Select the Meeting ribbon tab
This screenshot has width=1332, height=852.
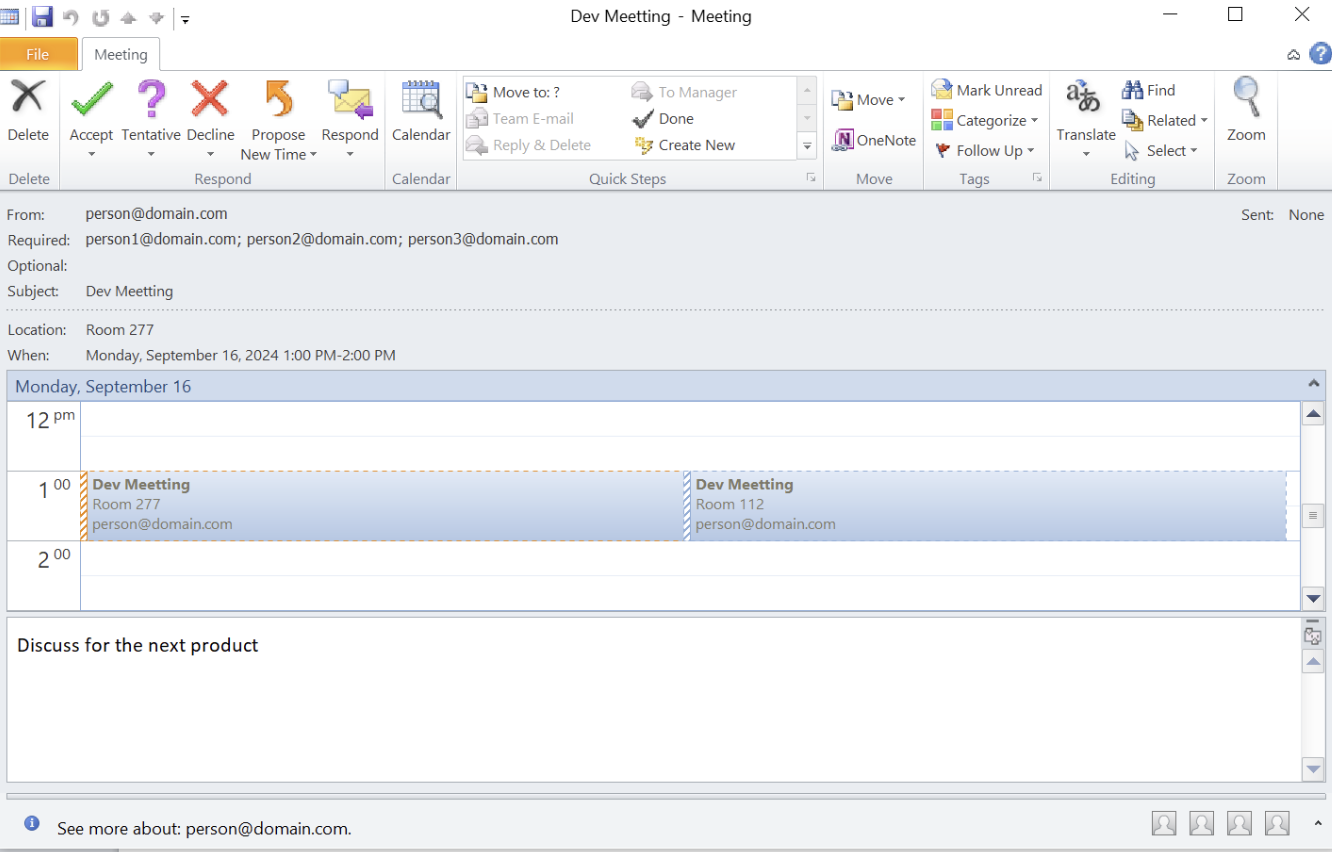120,55
